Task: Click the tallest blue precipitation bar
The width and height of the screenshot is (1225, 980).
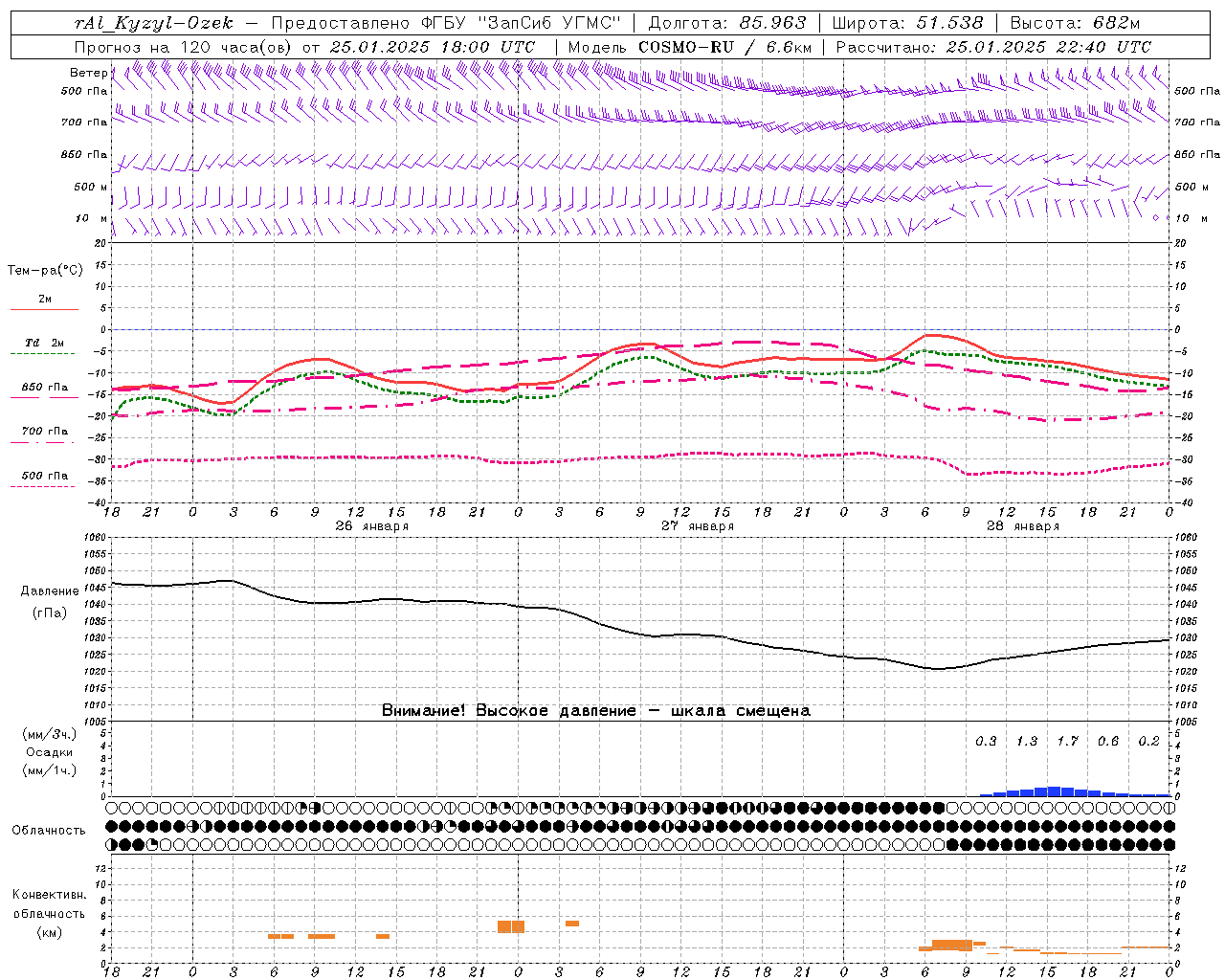Action: tap(1054, 791)
